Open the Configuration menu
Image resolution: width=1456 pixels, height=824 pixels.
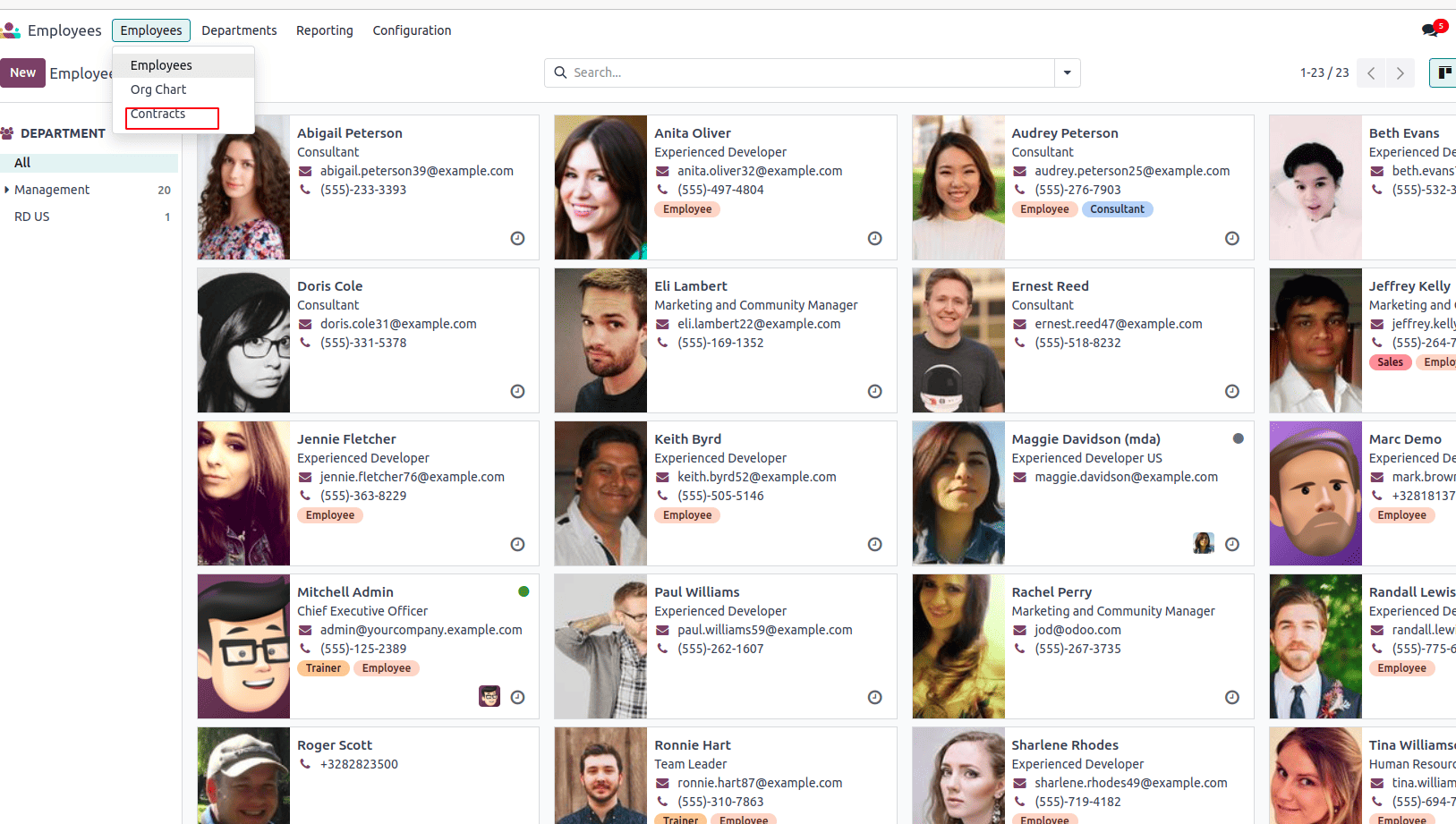[x=412, y=30]
